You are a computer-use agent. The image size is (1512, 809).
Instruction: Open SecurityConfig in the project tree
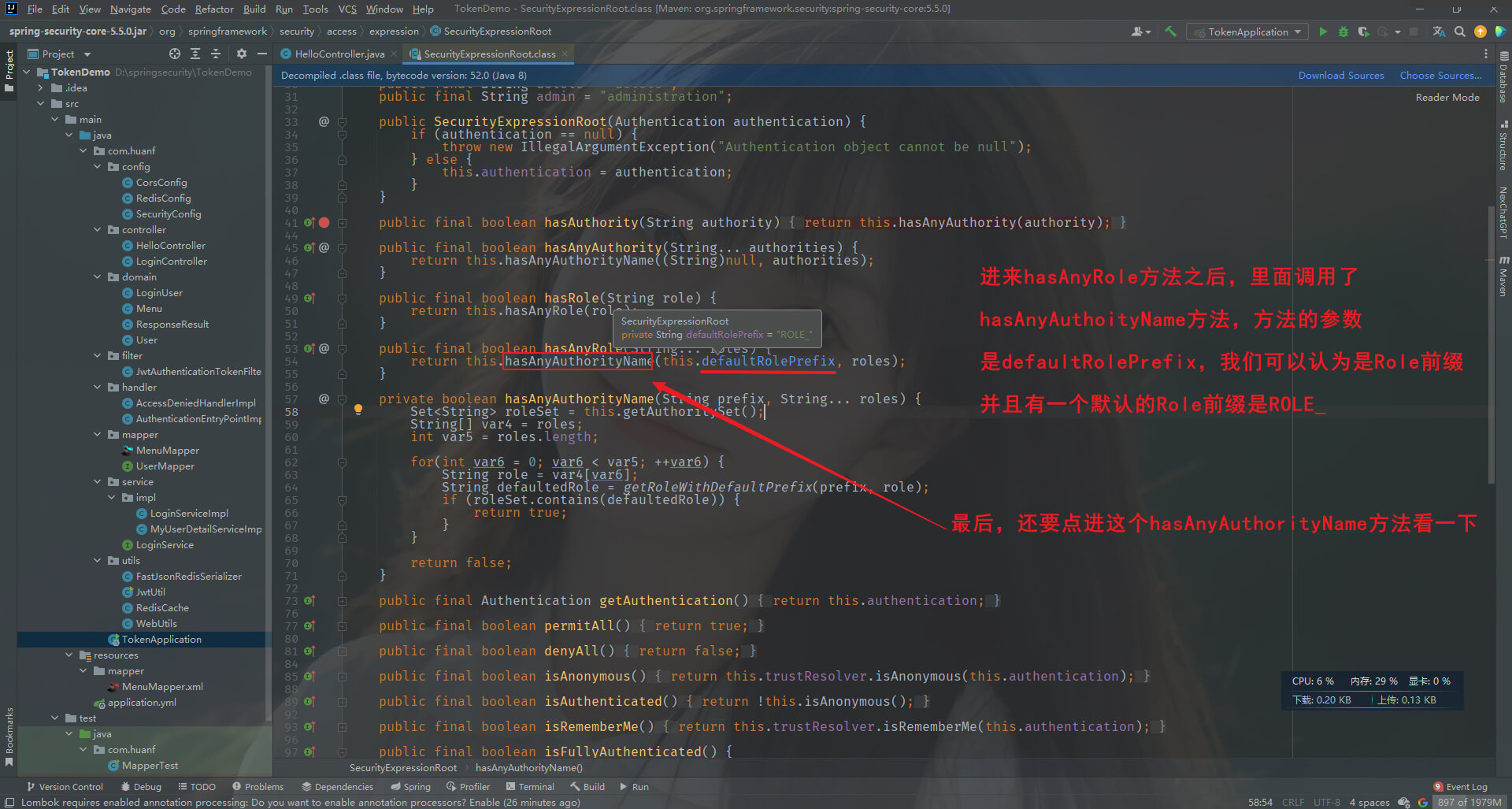coord(169,214)
